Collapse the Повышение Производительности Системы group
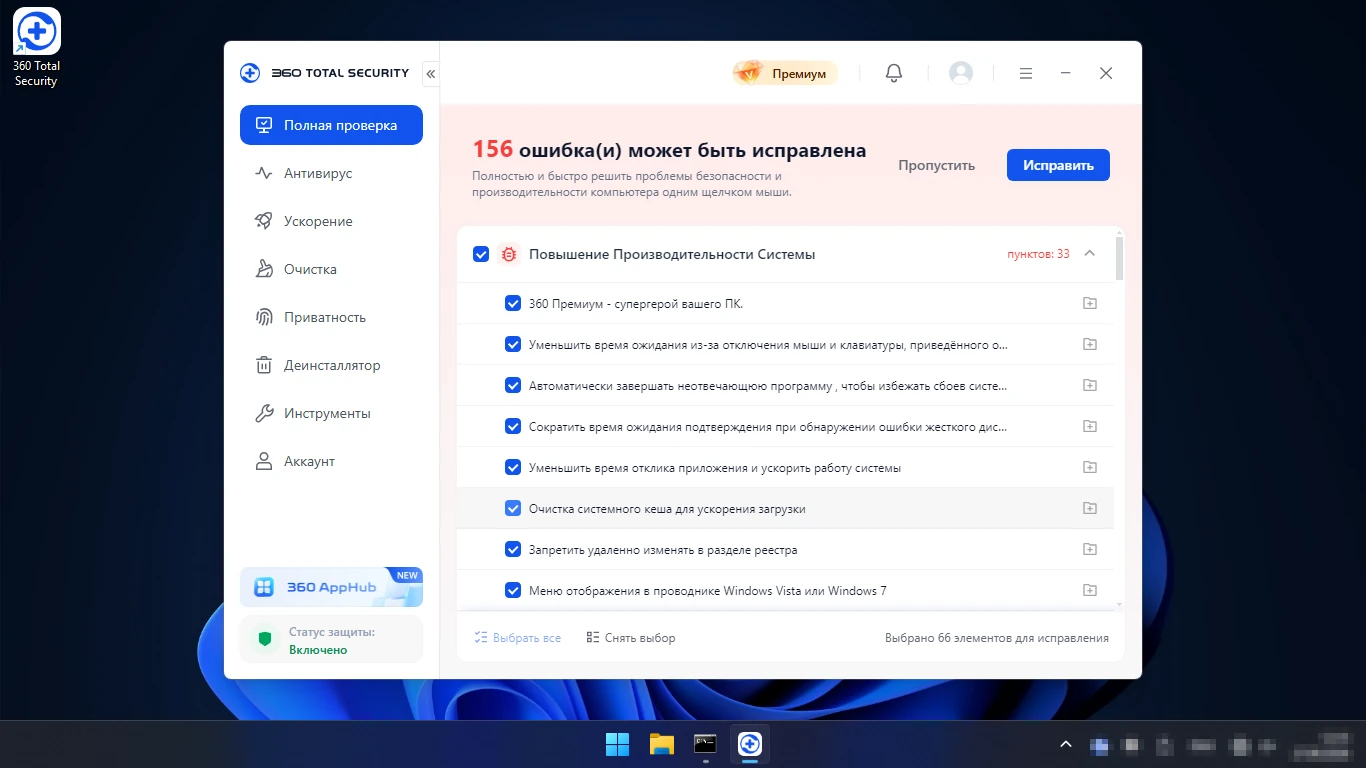Viewport: 1366px width, 768px height. click(x=1090, y=254)
